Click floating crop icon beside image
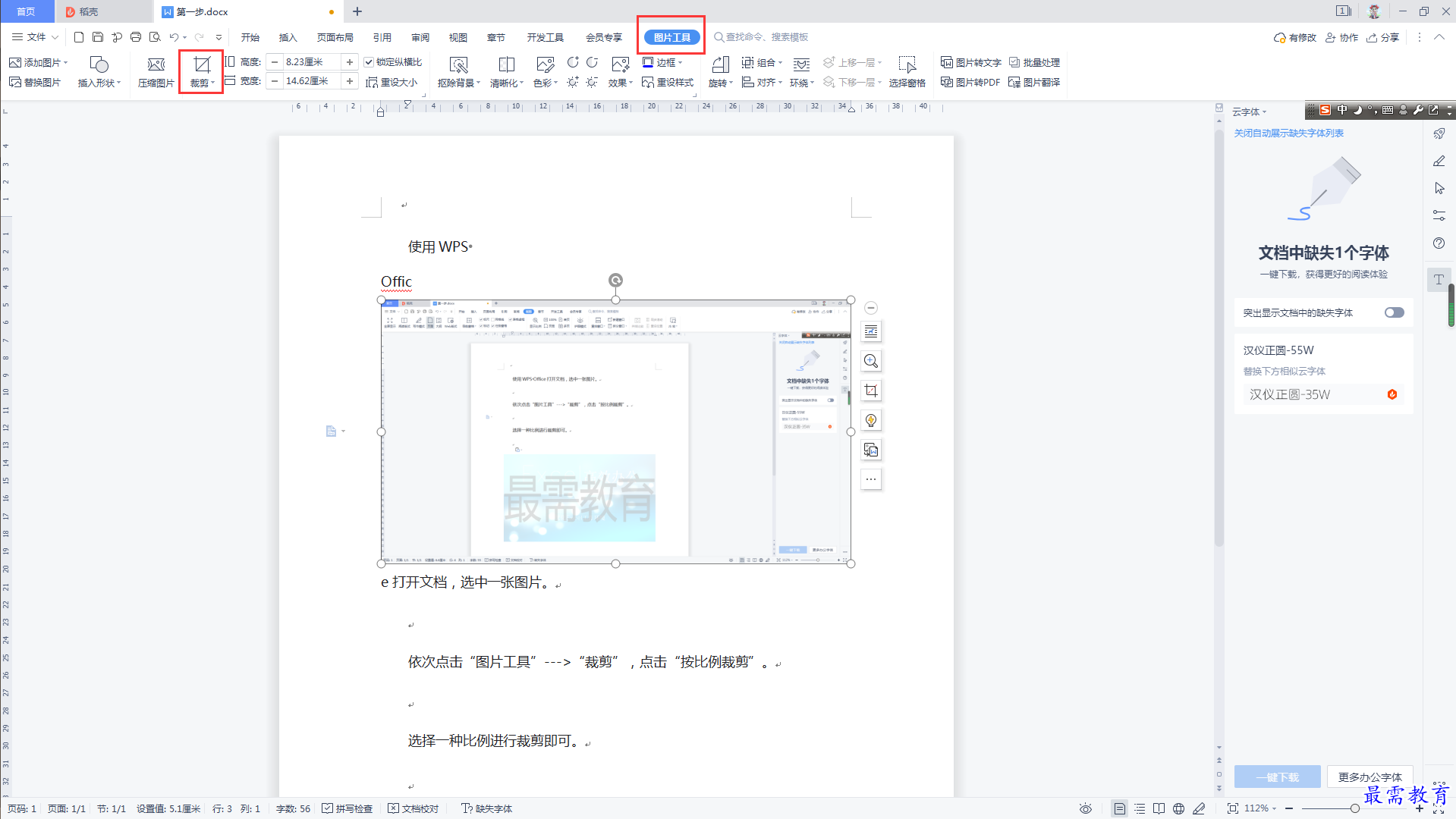This screenshot has width=1456, height=819. click(871, 391)
